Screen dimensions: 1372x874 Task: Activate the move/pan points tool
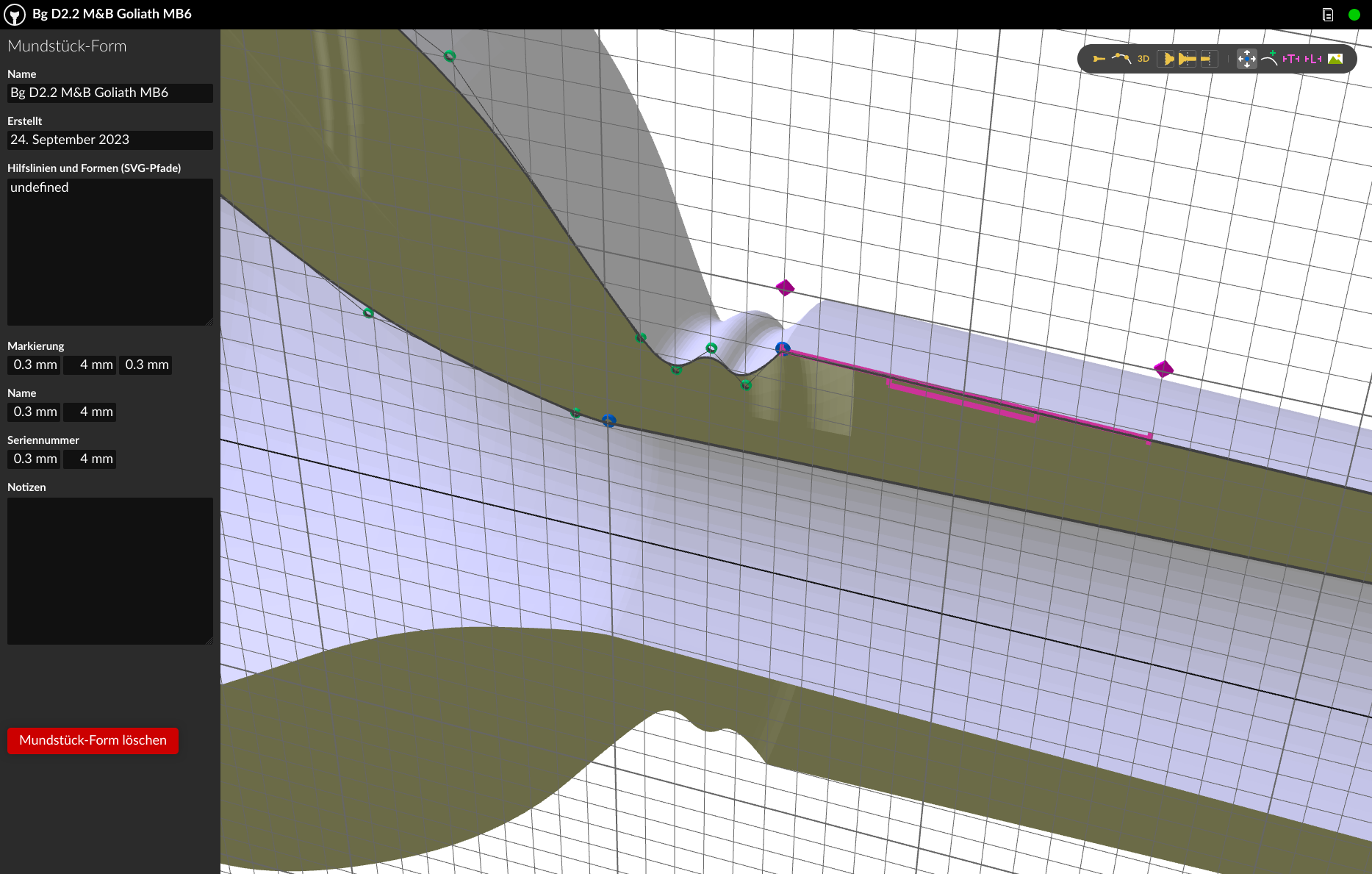(1246, 59)
